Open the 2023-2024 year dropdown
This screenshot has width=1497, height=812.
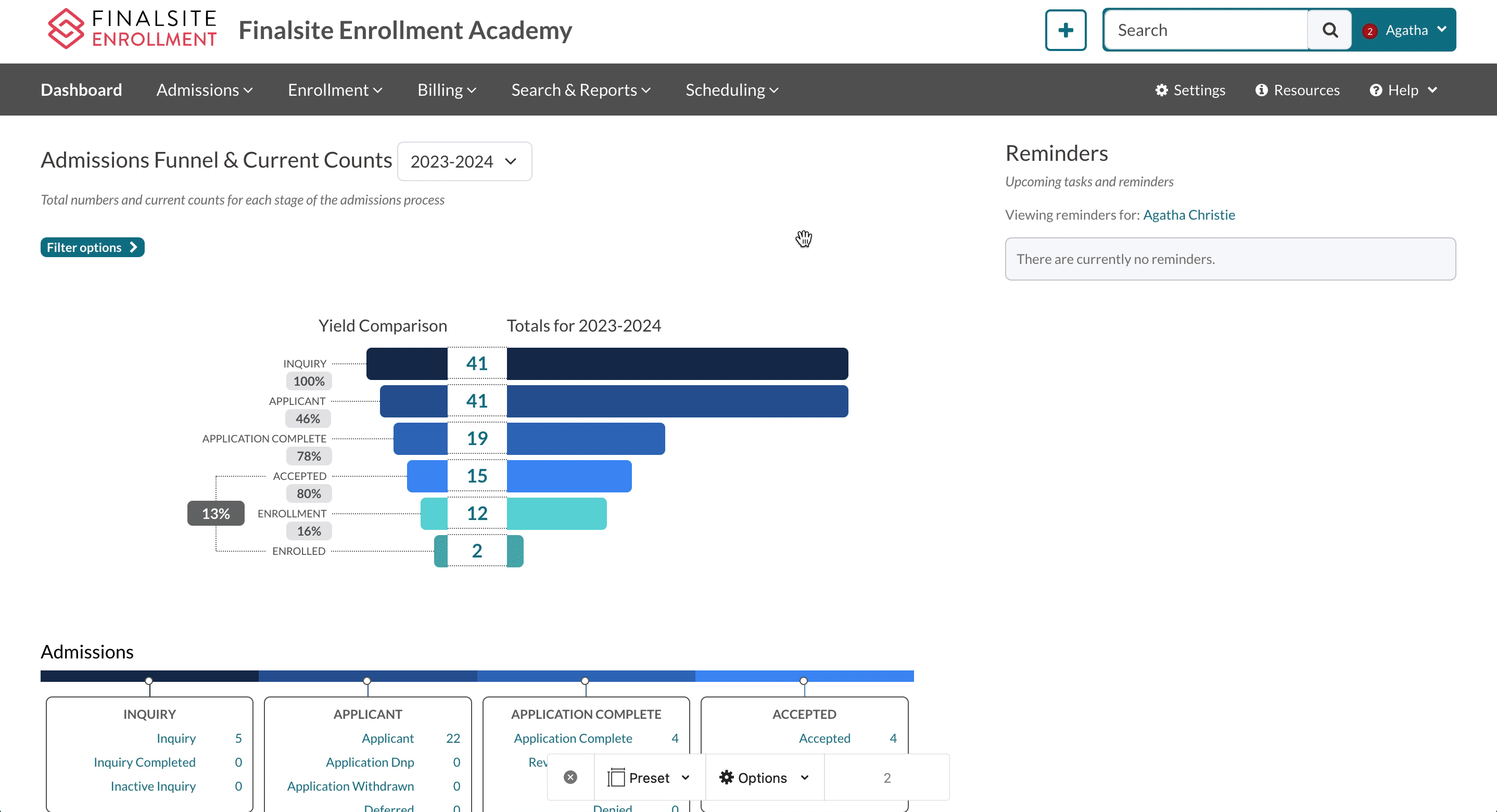pos(464,161)
